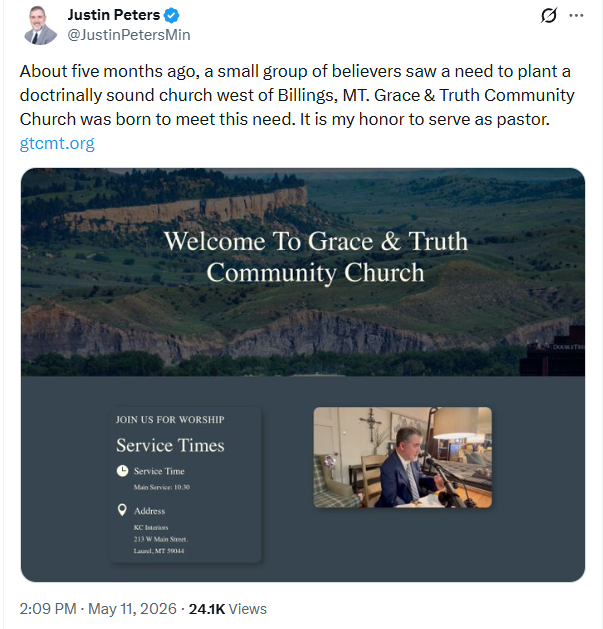Click the KC Interiors address text
Image resolution: width=603 pixels, height=629 pixels.
tap(151, 528)
